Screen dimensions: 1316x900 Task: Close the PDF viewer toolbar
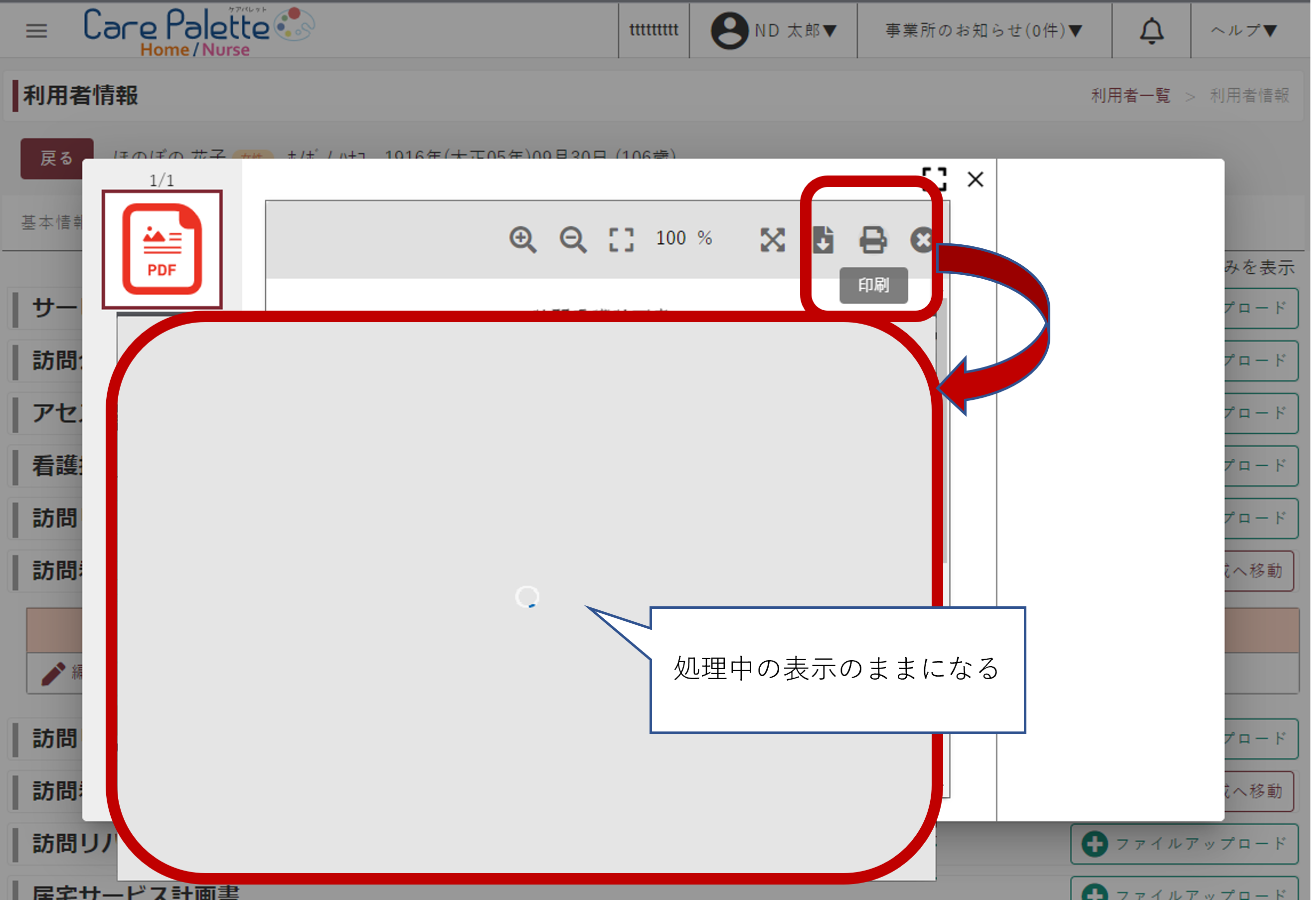coord(921,240)
